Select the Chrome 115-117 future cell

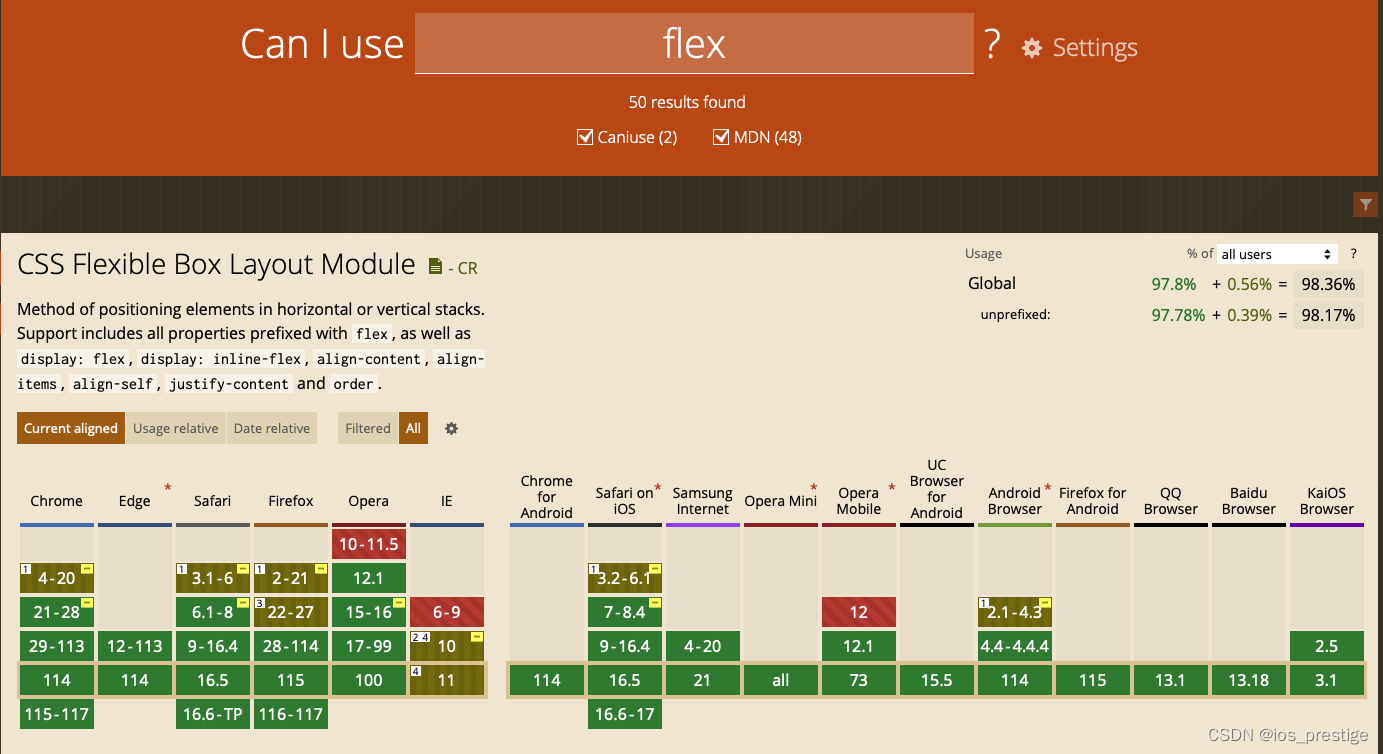(x=57, y=714)
